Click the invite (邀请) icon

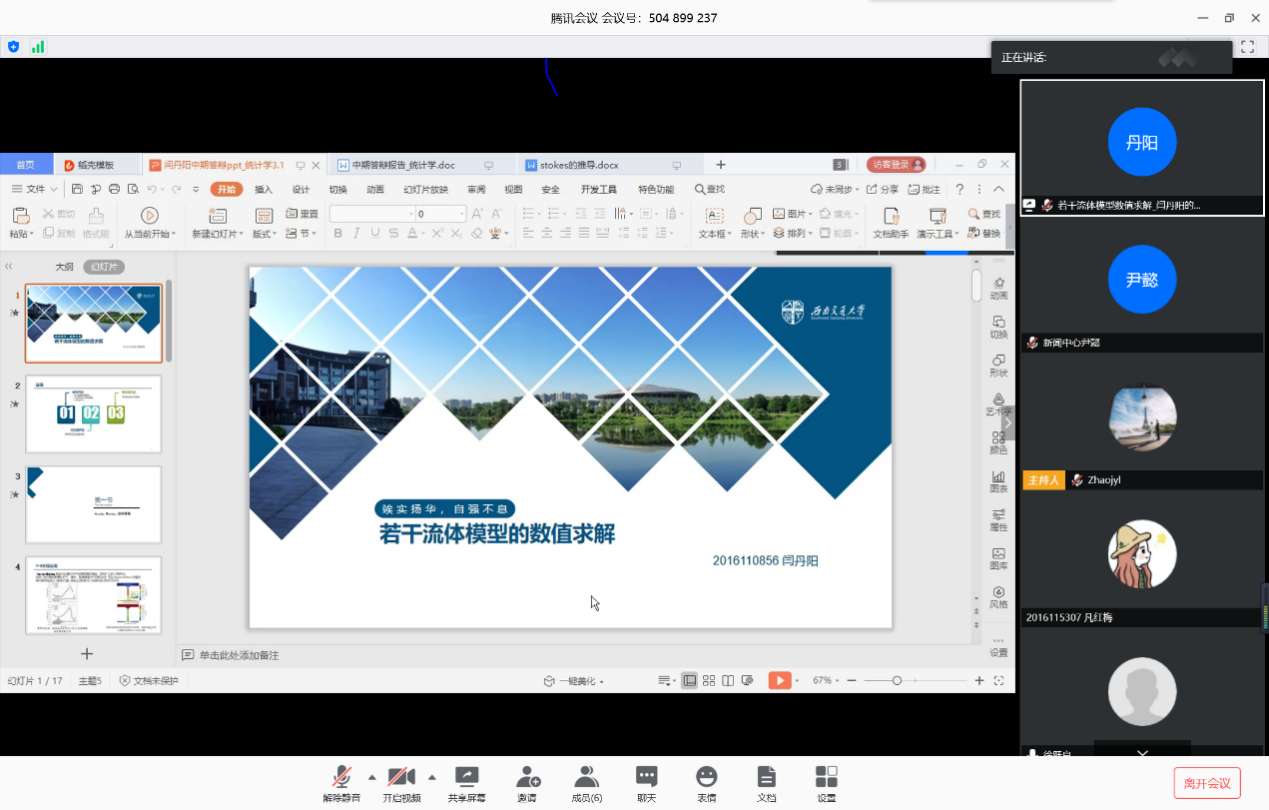pos(526,778)
